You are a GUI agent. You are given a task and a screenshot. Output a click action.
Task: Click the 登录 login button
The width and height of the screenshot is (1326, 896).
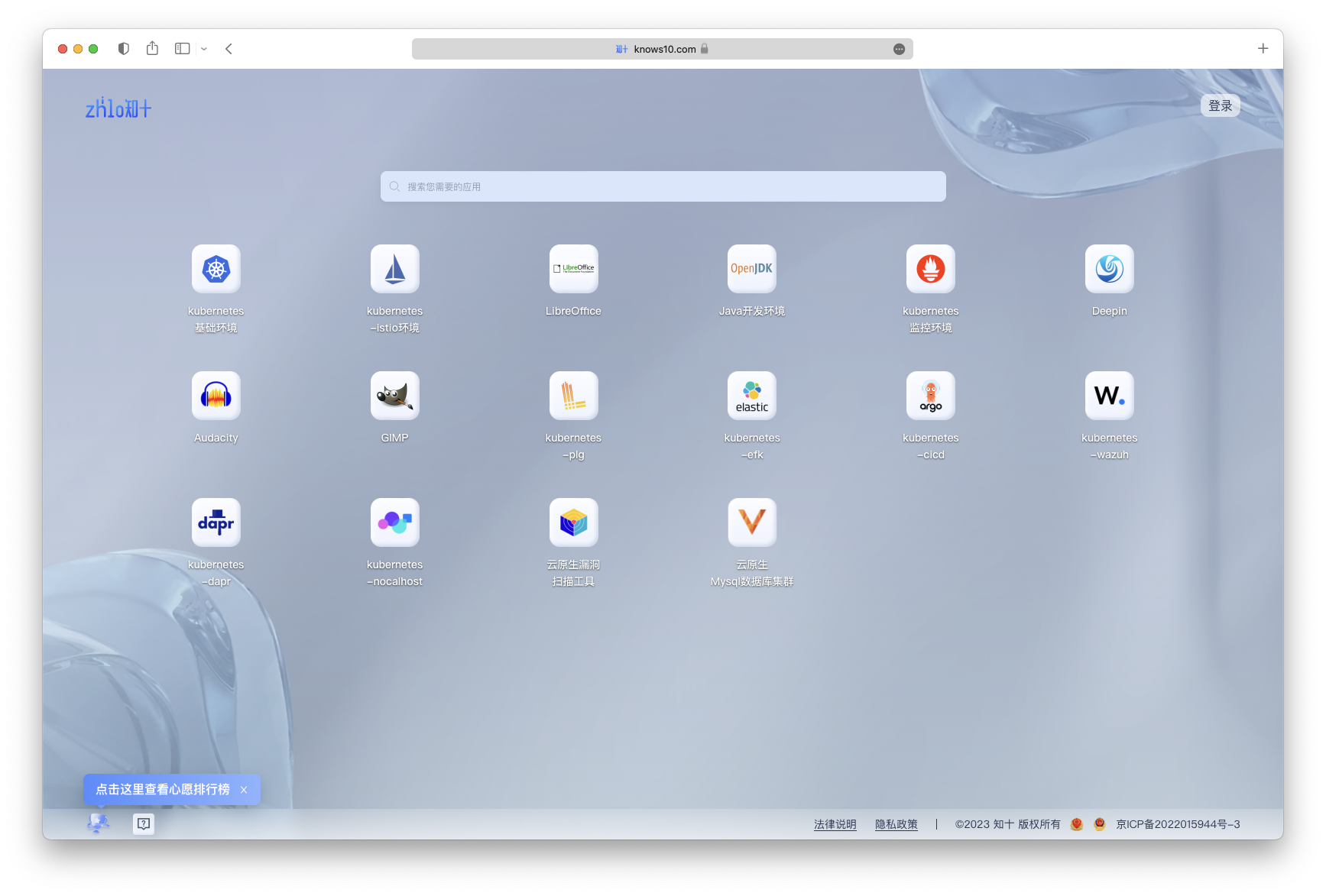1221,105
